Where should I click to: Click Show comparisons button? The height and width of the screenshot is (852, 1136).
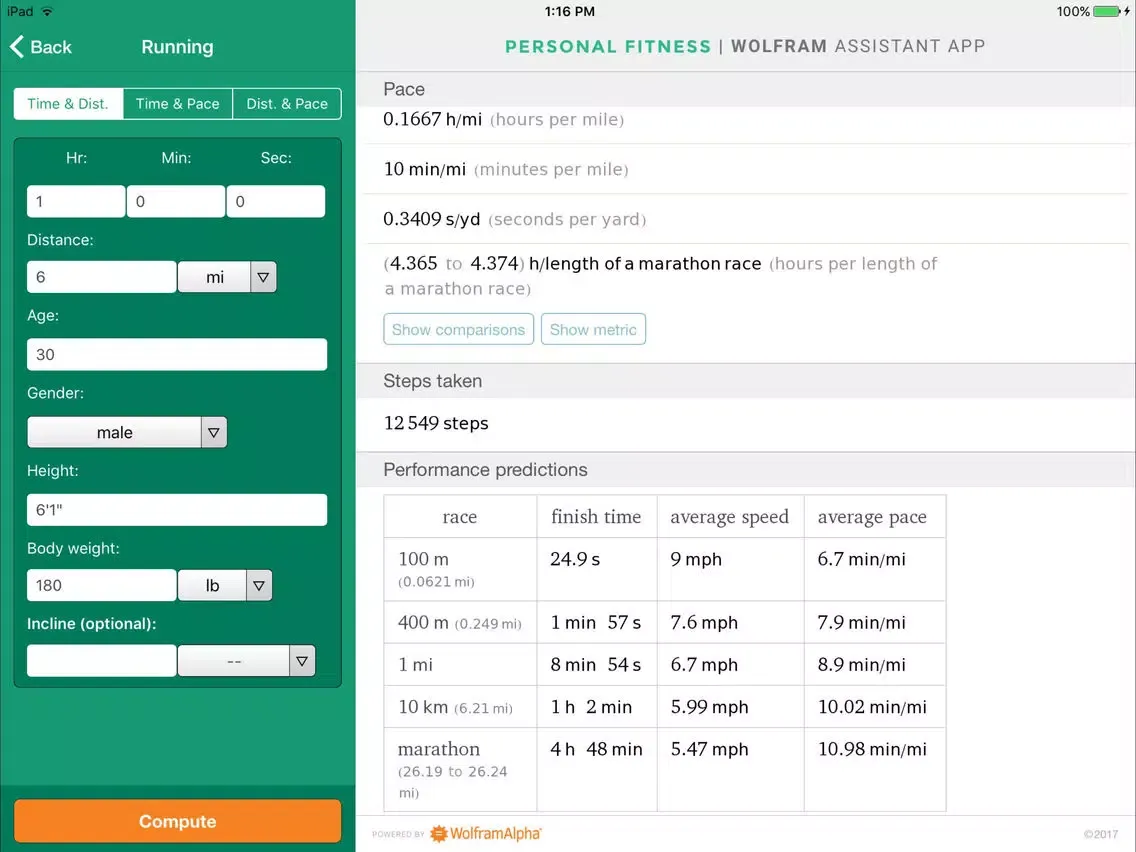click(x=459, y=330)
